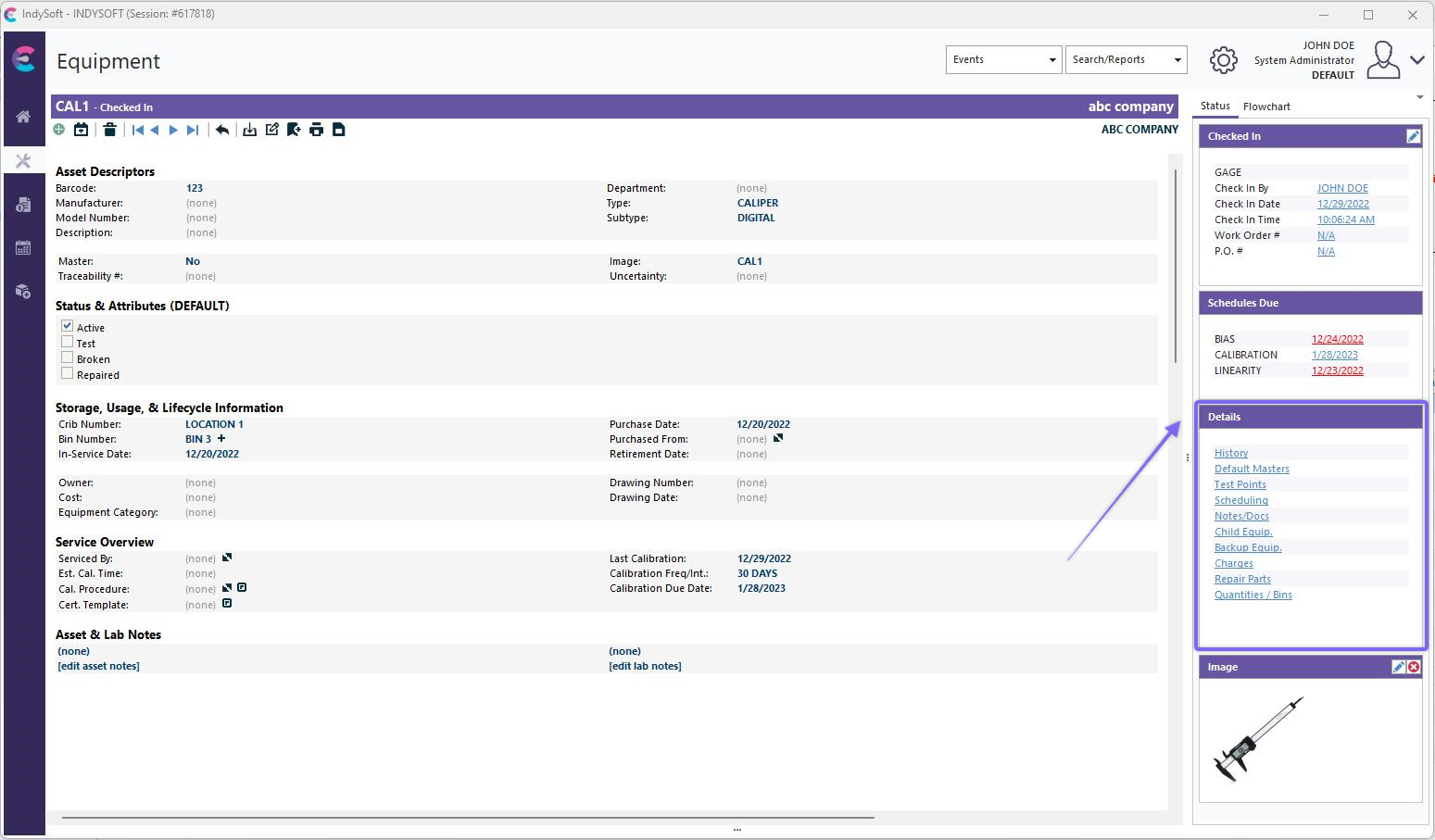Screen dimensions: 1435x840
Task: Click the edit asset notes link
Action: click(98, 666)
